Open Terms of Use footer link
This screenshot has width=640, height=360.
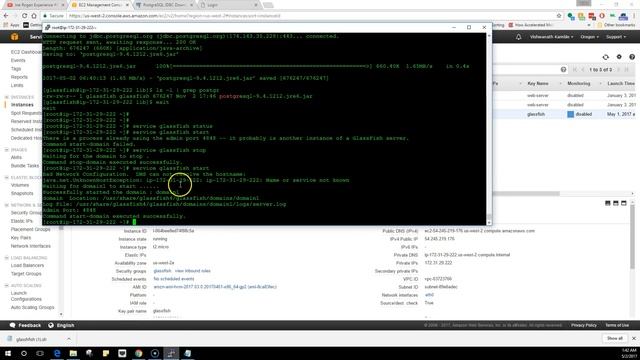tap(617, 325)
